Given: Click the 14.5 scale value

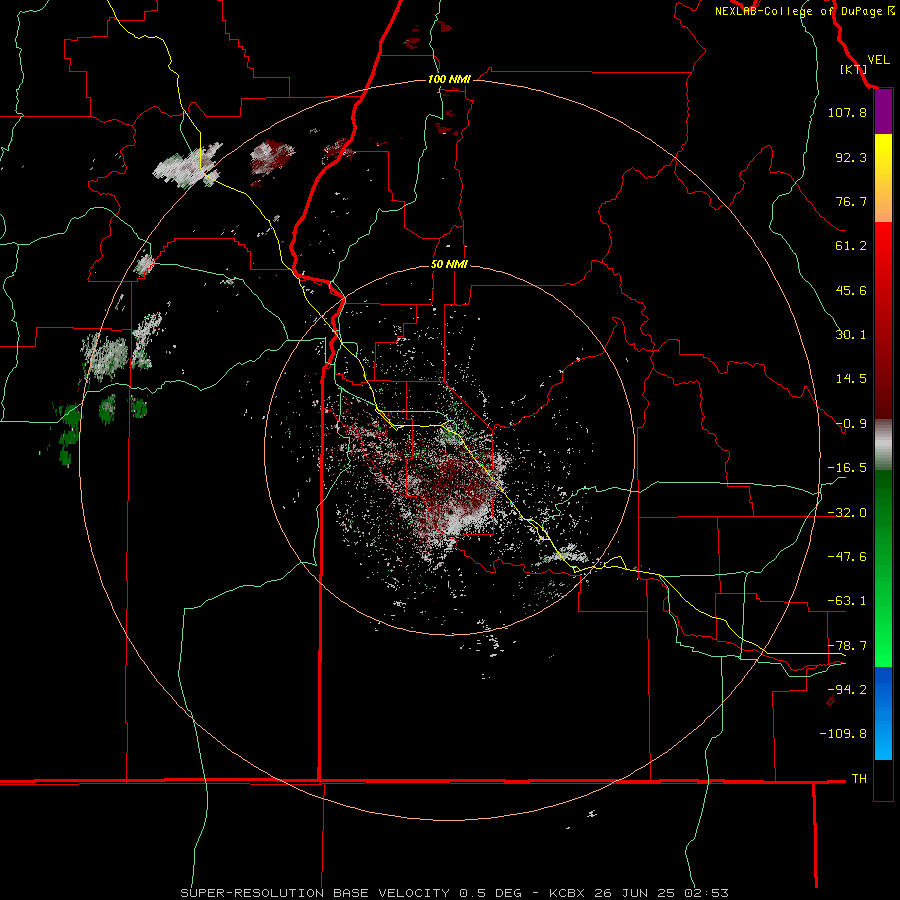Looking at the screenshot, I should [851, 379].
